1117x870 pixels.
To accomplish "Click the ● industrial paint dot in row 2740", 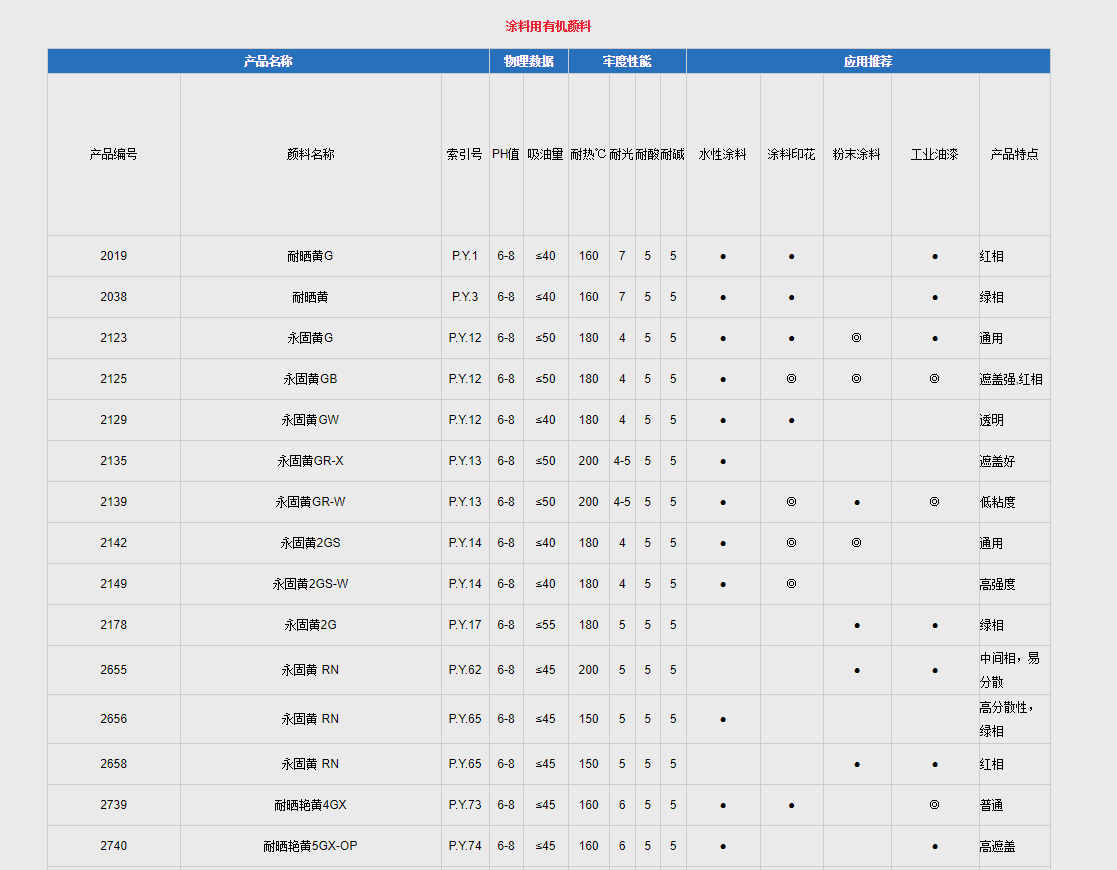I will (935, 846).
